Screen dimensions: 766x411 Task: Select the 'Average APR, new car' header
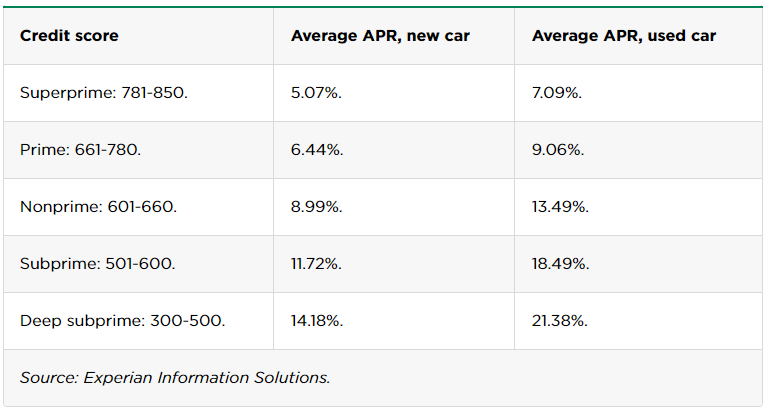click(x=380, y=36)
